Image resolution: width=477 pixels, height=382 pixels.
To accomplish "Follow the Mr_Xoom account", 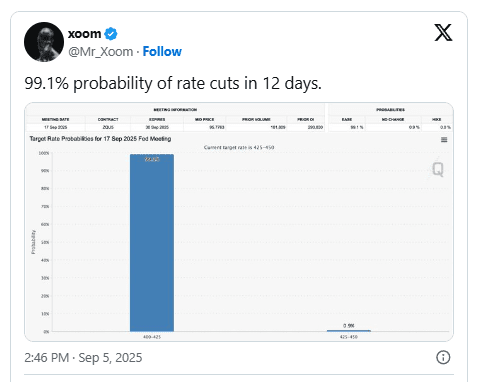I will (x=162, y=52).
